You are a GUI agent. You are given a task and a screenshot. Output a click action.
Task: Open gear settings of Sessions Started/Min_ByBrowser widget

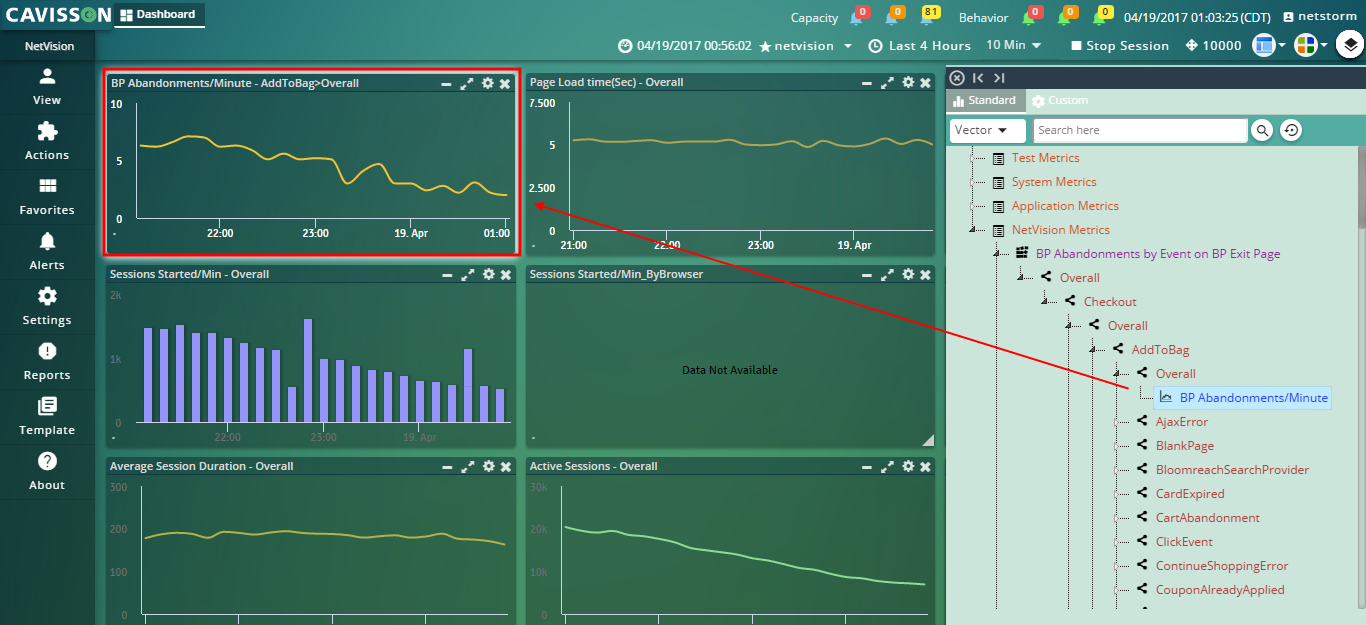[x=908, y=274]
